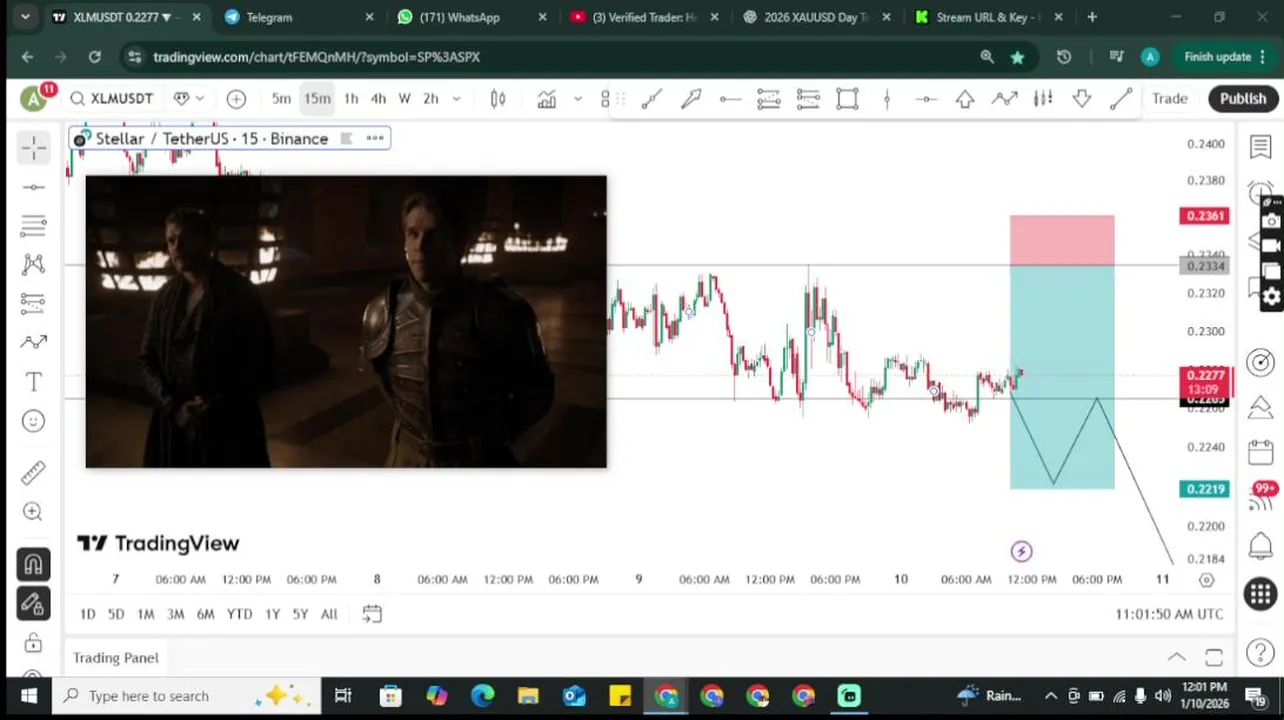The width and height of the screenshot is (1284, 720).
Task: Select the vertical line favorite tool
Action: [x=886, y=98]
